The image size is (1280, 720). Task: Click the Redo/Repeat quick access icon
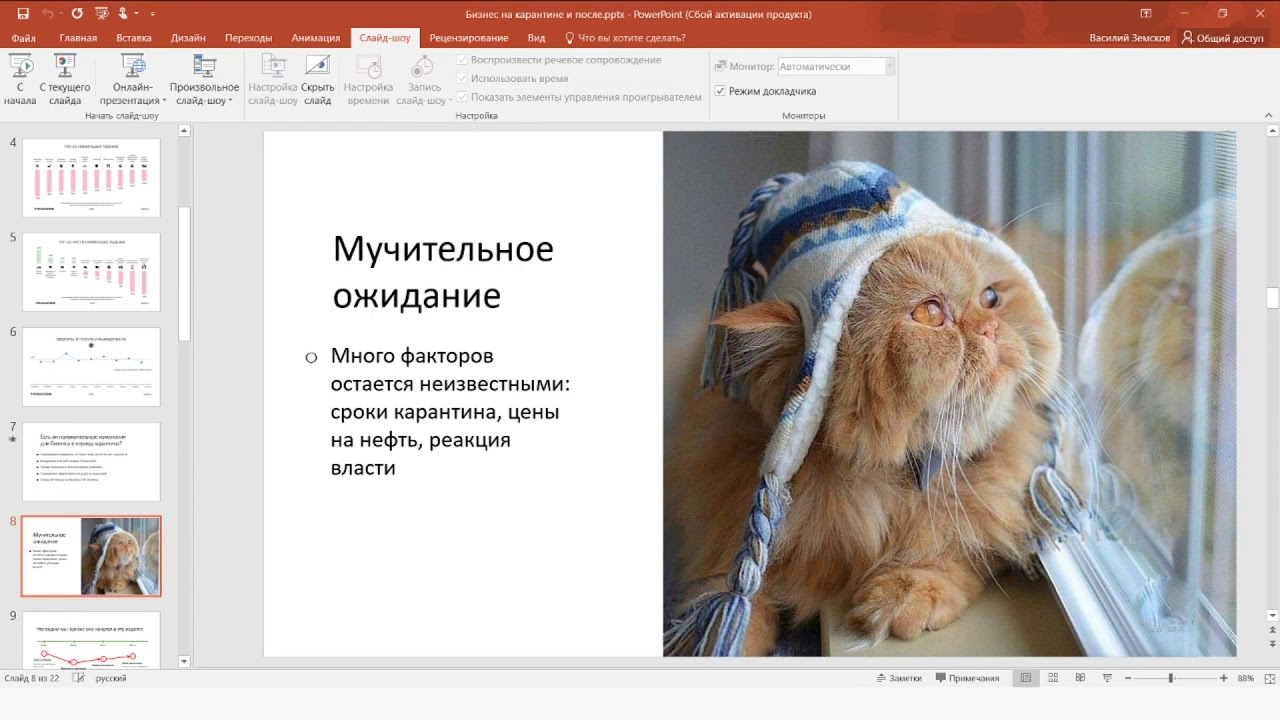click(x=78, y=14)
